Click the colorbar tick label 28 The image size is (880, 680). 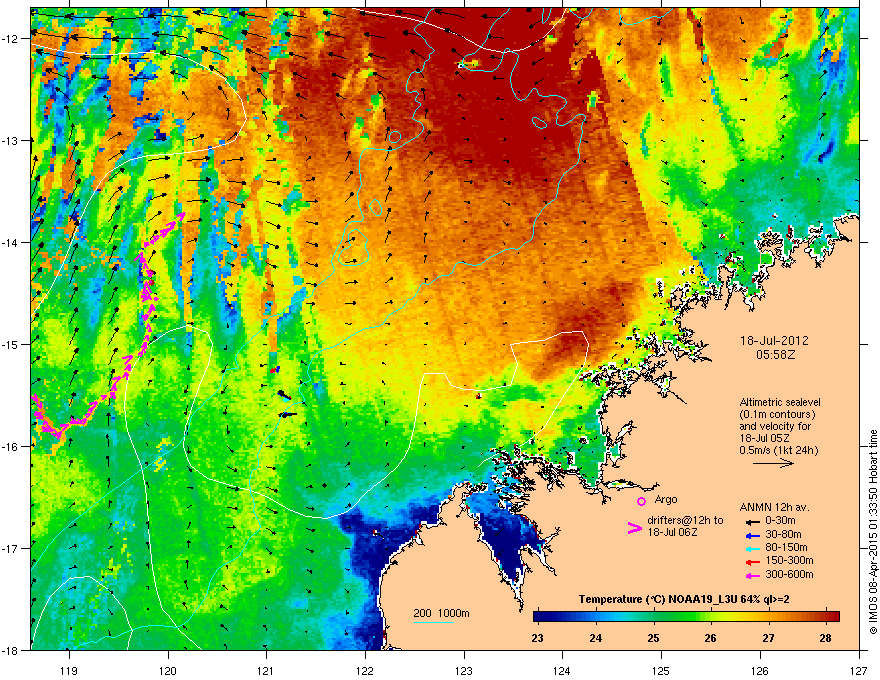tap(825, 638)
